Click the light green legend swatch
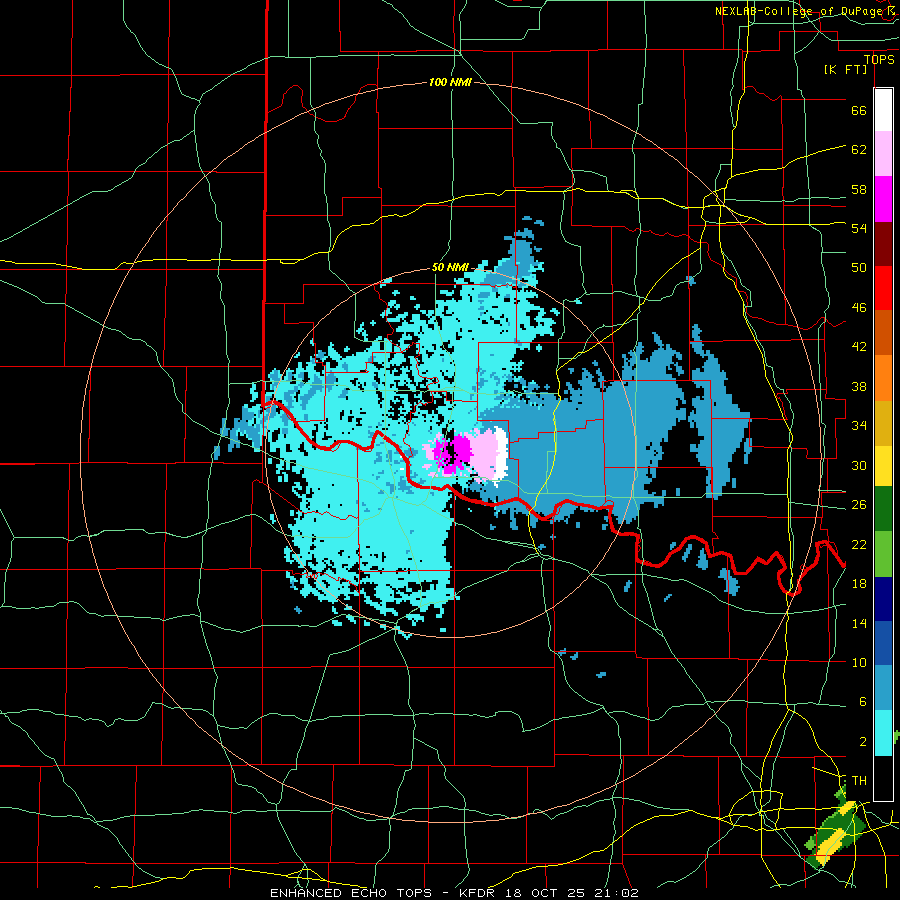This screenshot has height=900, width=900. coord(883,554)
